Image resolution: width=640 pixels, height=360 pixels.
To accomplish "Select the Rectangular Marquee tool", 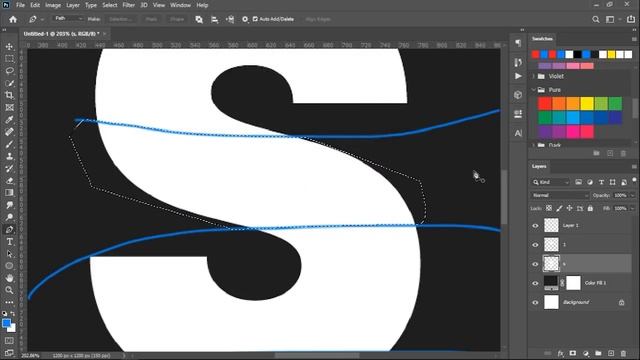I will 9,59.
